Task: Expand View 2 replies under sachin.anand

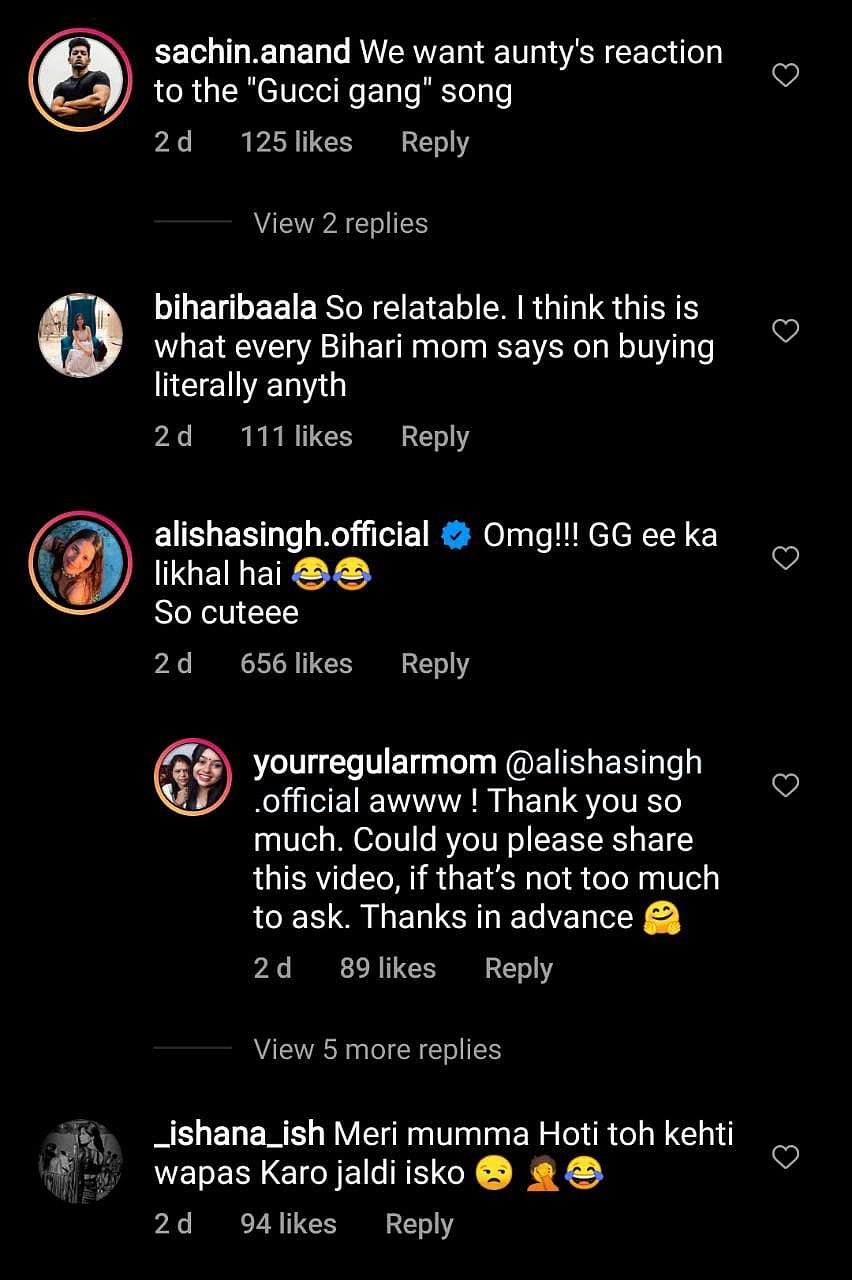Action: [x=340, y=223]
